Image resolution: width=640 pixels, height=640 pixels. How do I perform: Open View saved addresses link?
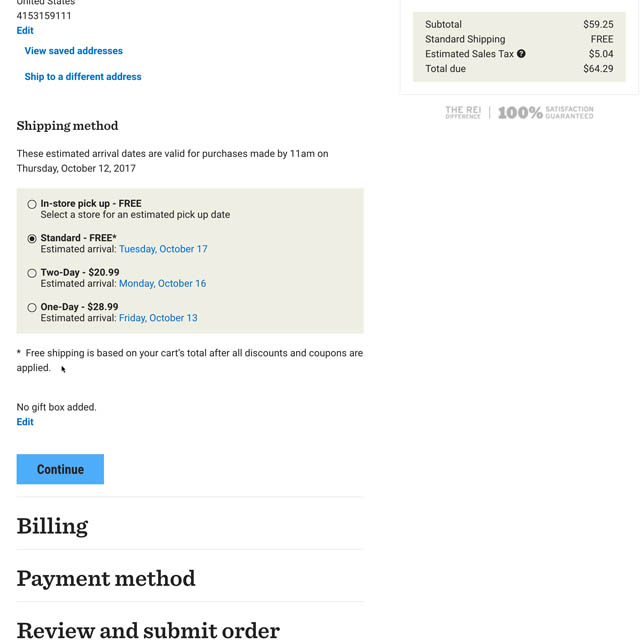pos(74,51)
